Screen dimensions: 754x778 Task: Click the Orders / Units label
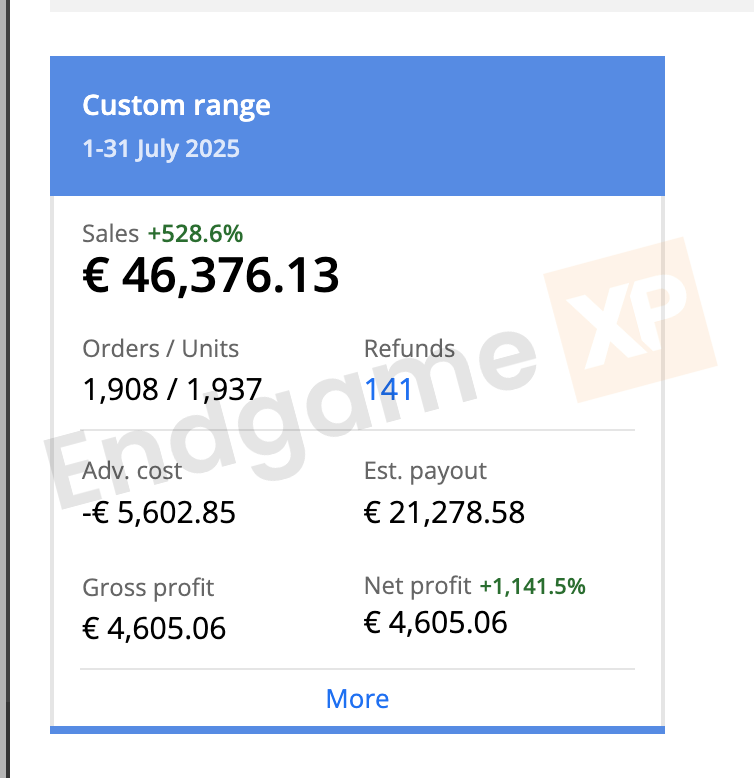(x=161, y=349)
